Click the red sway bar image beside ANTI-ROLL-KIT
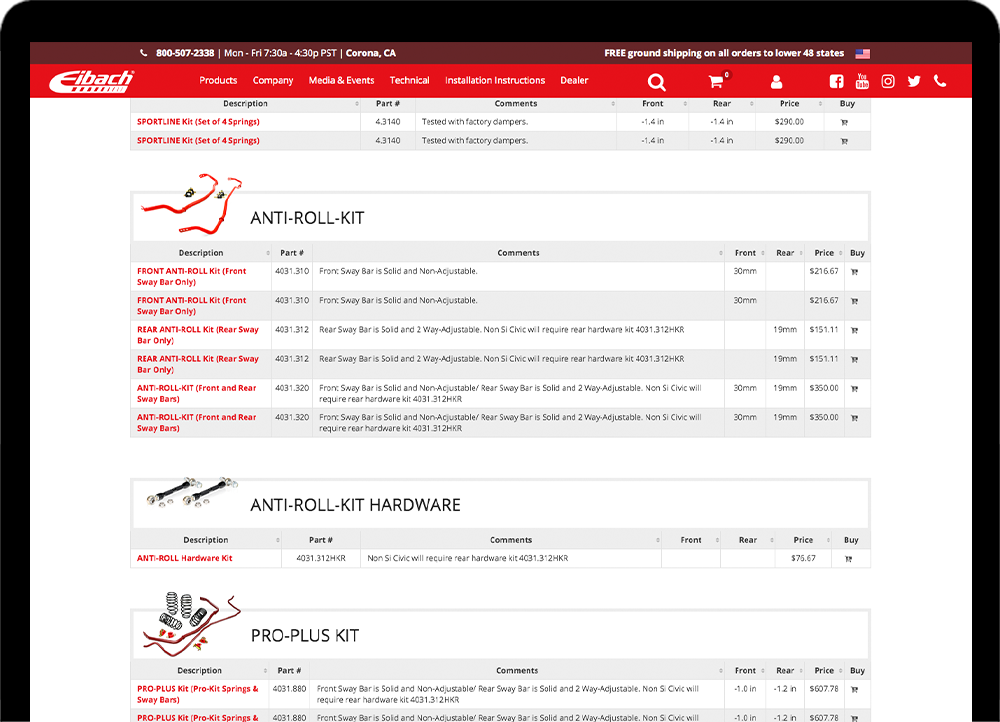The image size is (1000, 722). [191, 203]
